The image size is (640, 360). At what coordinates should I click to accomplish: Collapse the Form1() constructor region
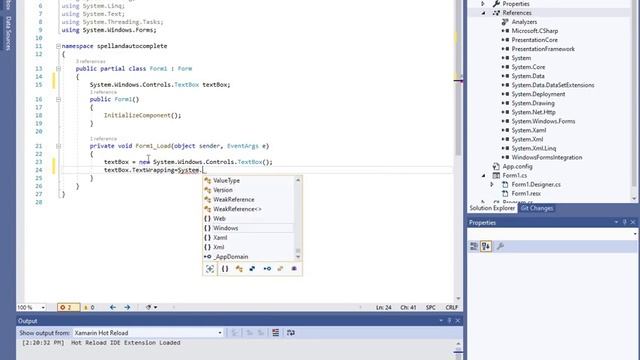[58, 99]
